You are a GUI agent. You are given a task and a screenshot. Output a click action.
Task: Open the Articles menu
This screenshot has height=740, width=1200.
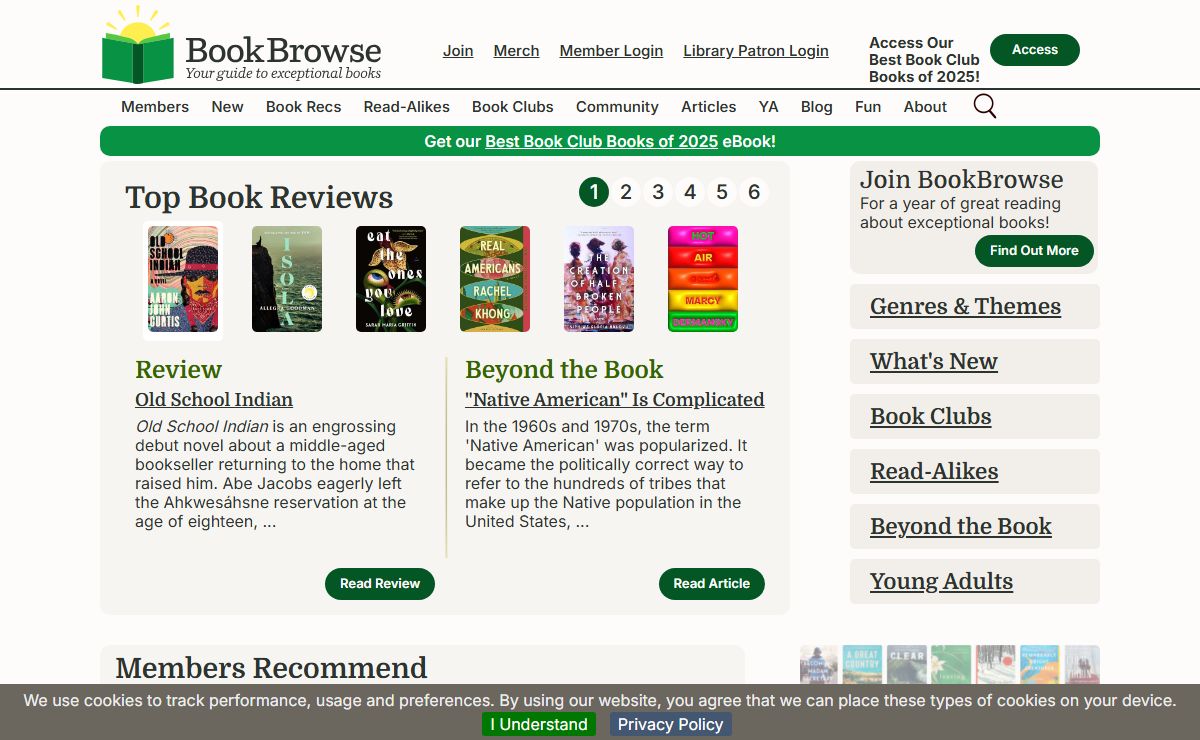click(x=708, y=107)
